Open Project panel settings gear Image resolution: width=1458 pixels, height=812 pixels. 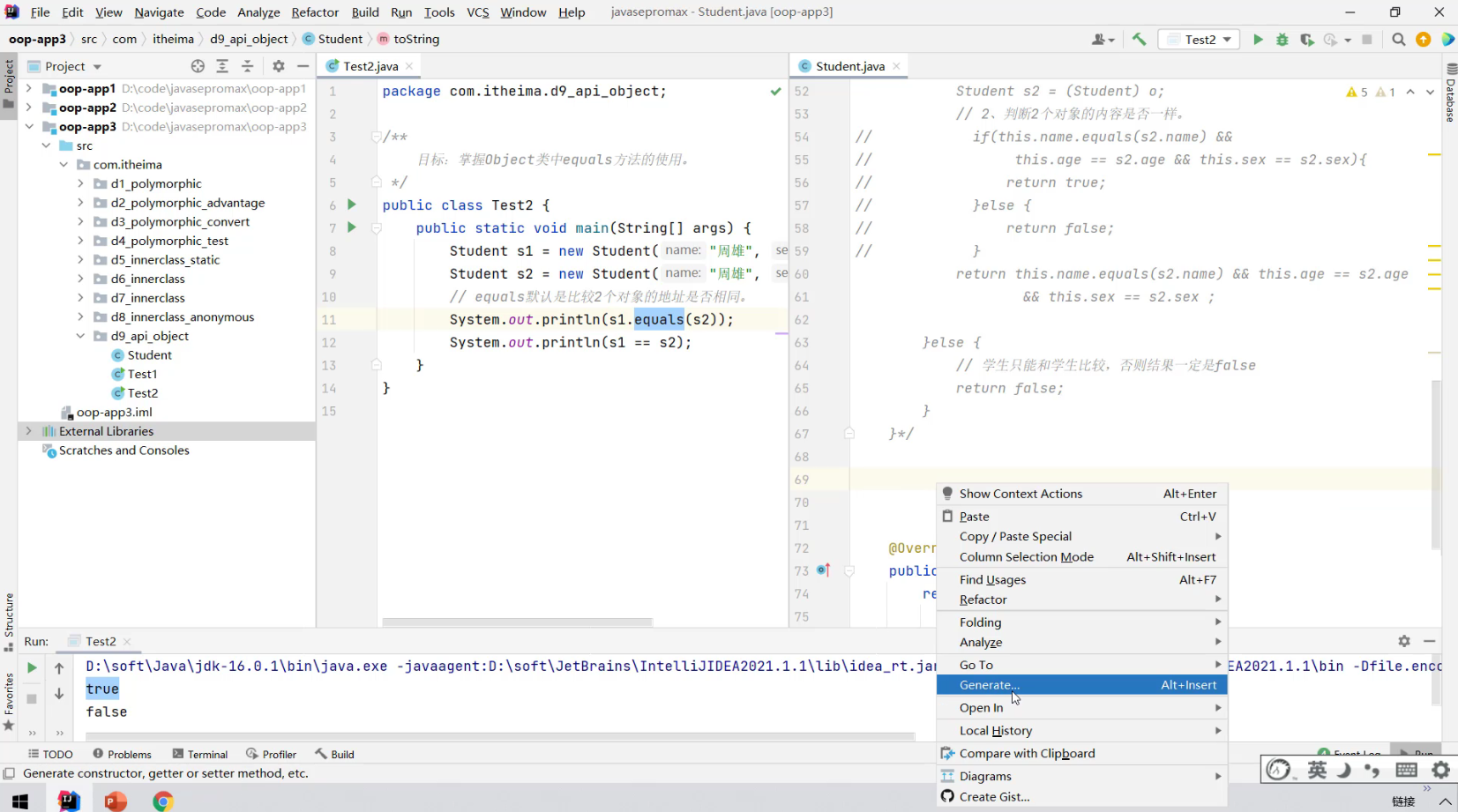point(279,66)
